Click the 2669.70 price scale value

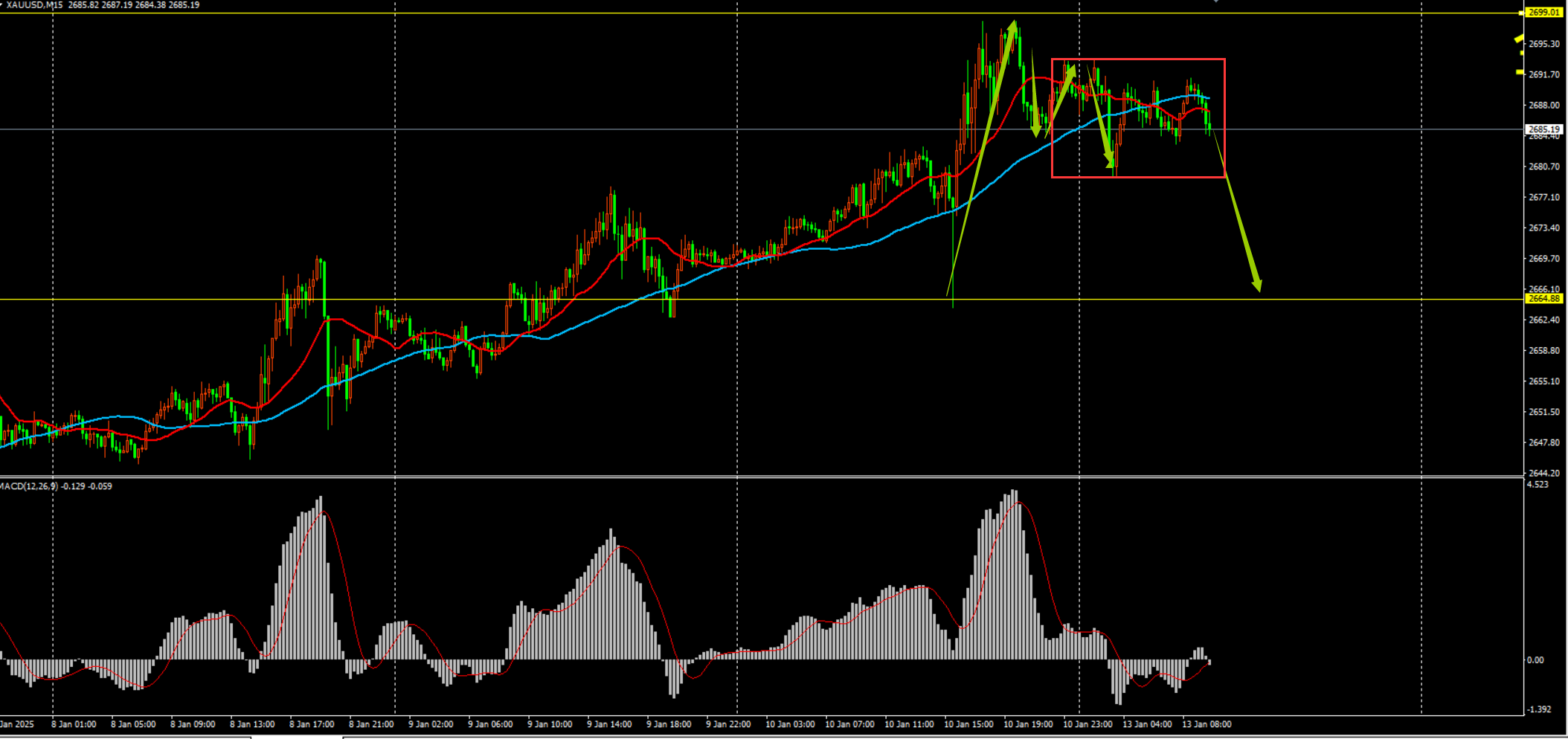click(1544, 259)
